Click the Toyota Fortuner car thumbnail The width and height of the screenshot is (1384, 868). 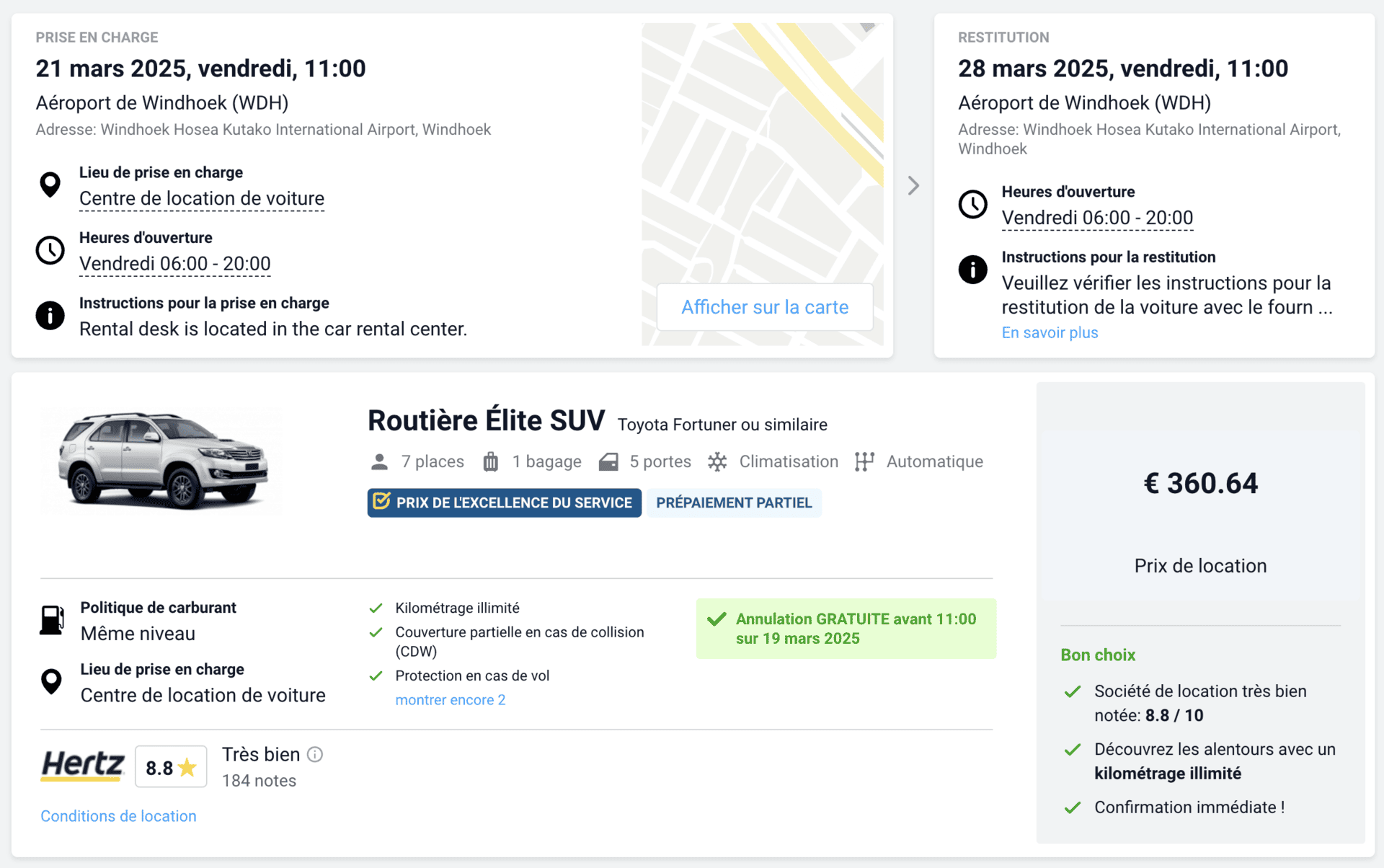pyautogui.click(x=164, y=460)
